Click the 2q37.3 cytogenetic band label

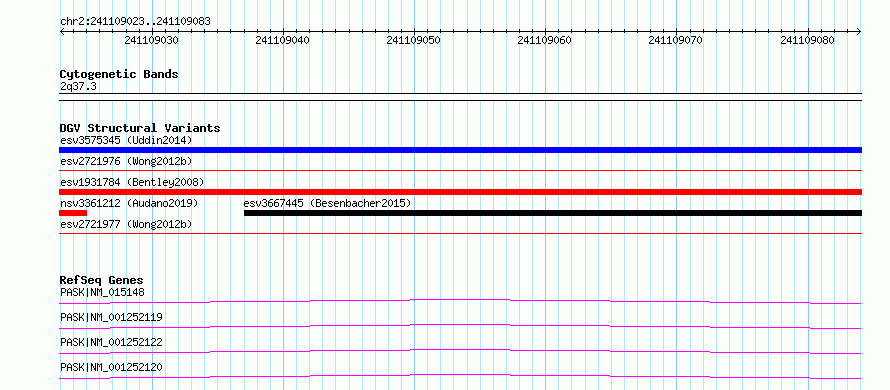[x=74, y=86]
